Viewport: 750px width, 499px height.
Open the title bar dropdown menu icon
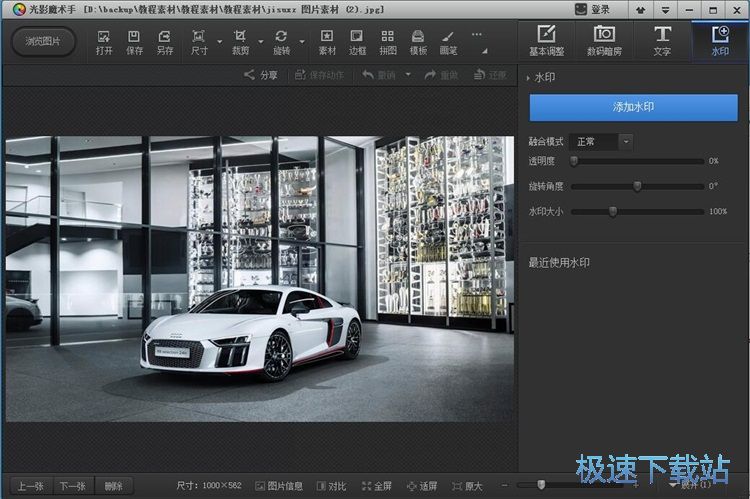[x=665, y=10]
